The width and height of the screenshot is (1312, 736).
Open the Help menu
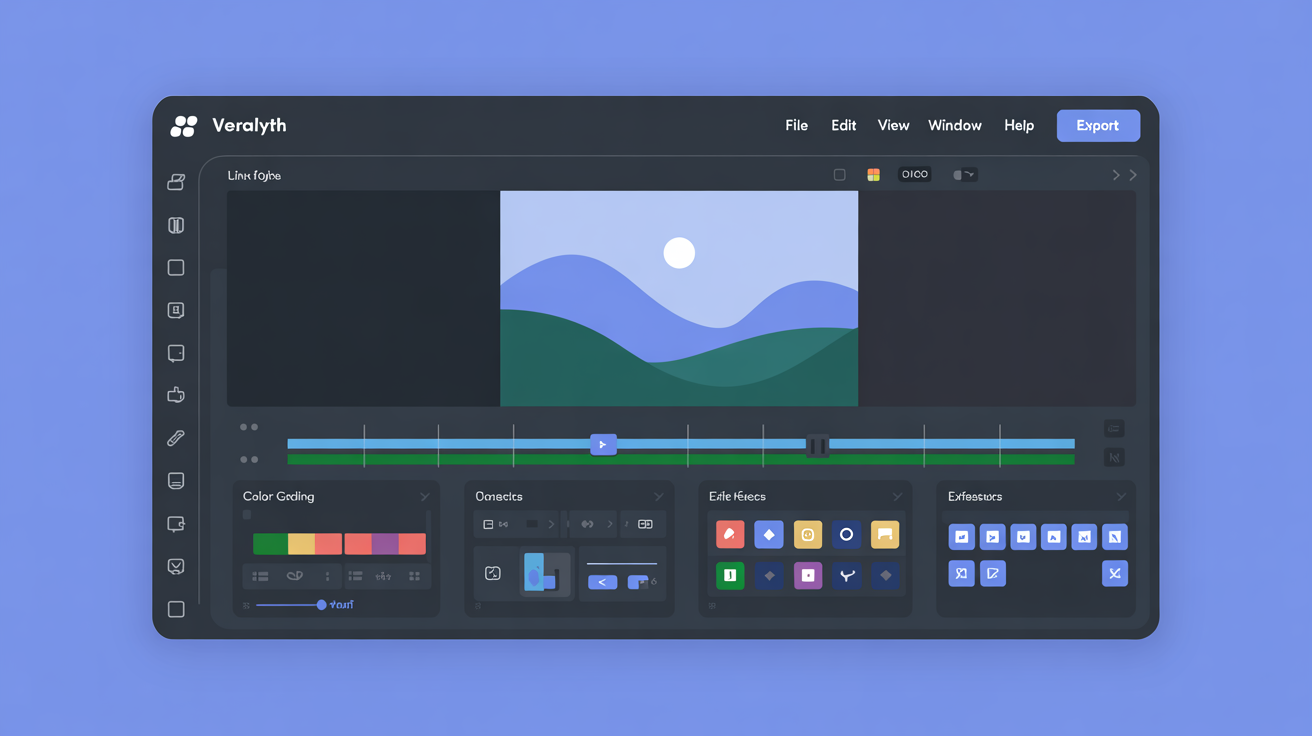pyautogui.click(x=1019, y=125)
